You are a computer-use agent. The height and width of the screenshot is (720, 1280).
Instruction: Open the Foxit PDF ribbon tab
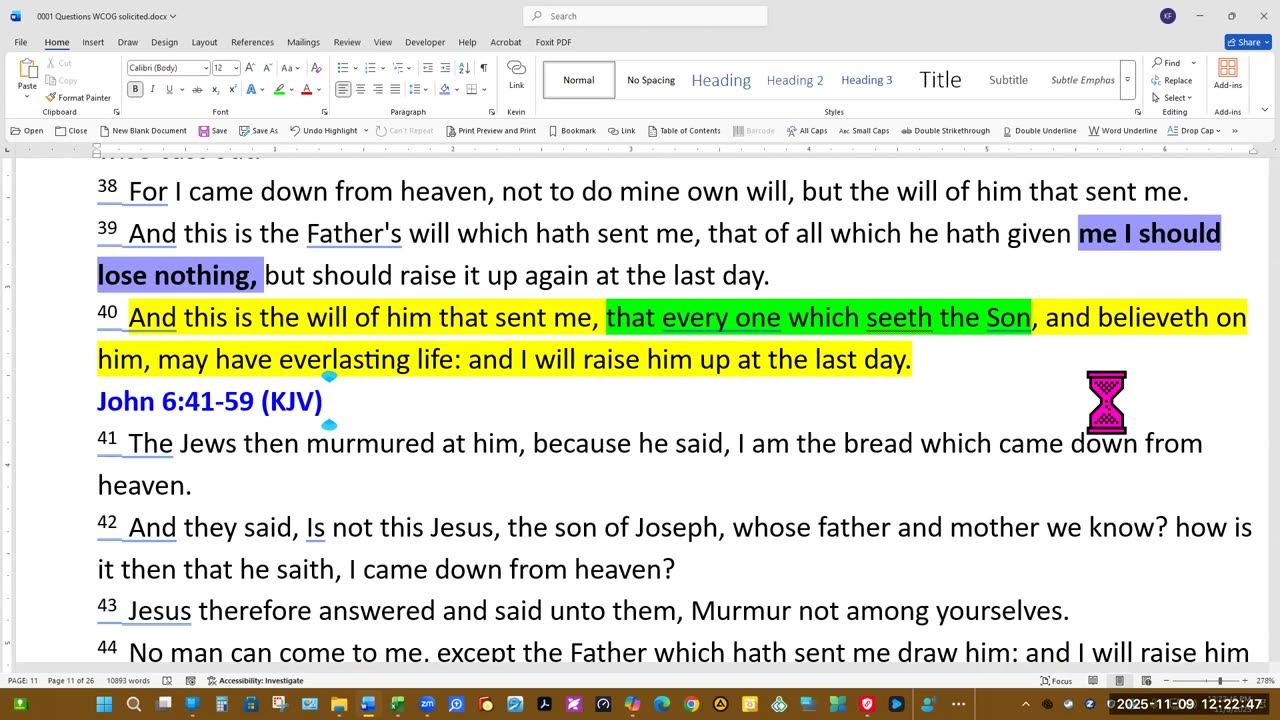click(553, 42)
